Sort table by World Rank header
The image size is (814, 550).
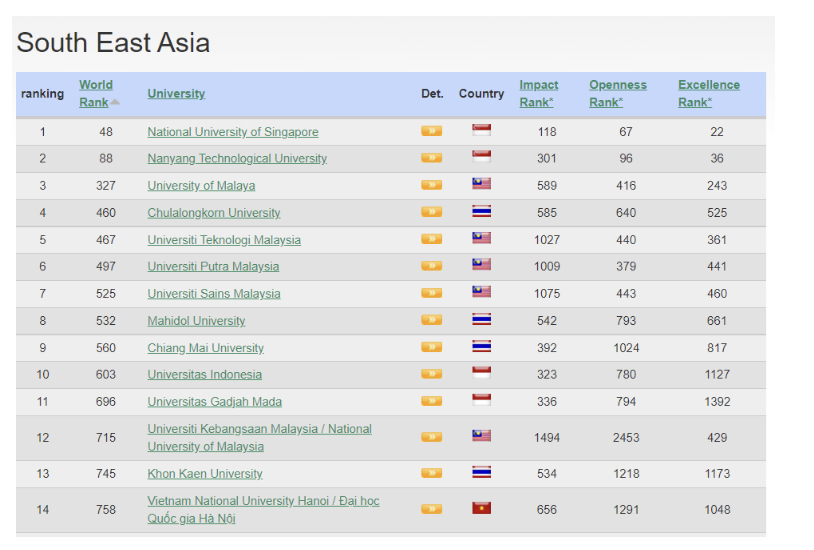(x=96, y=93)
